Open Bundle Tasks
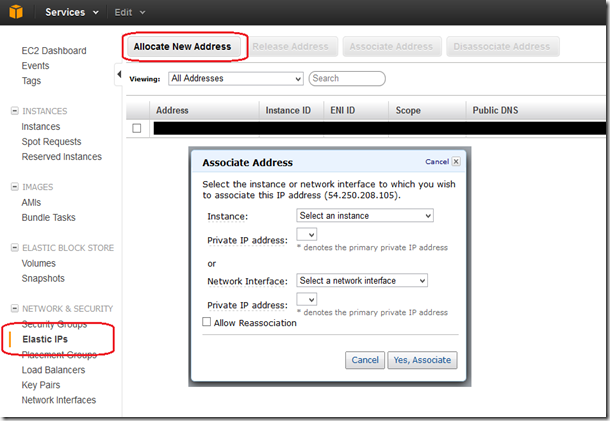The image size is (610, 421). (x=49, y=218)
